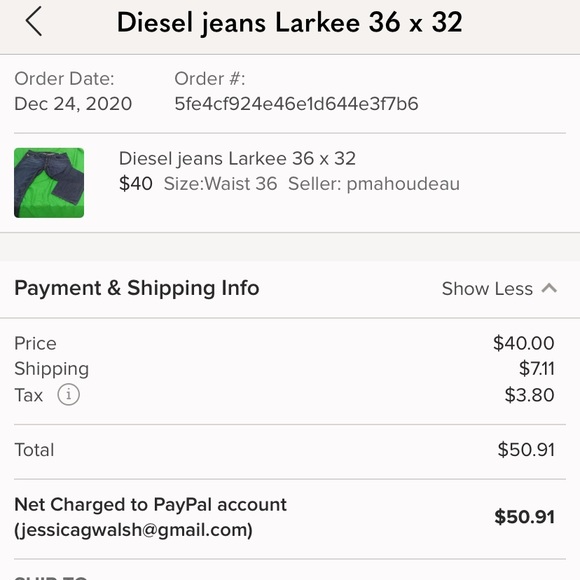This screenshot has height=580, width=580.
Task: Tap the Net Charged bold amount $50.91
Action: pyautogui.click(x=525, y=517)
